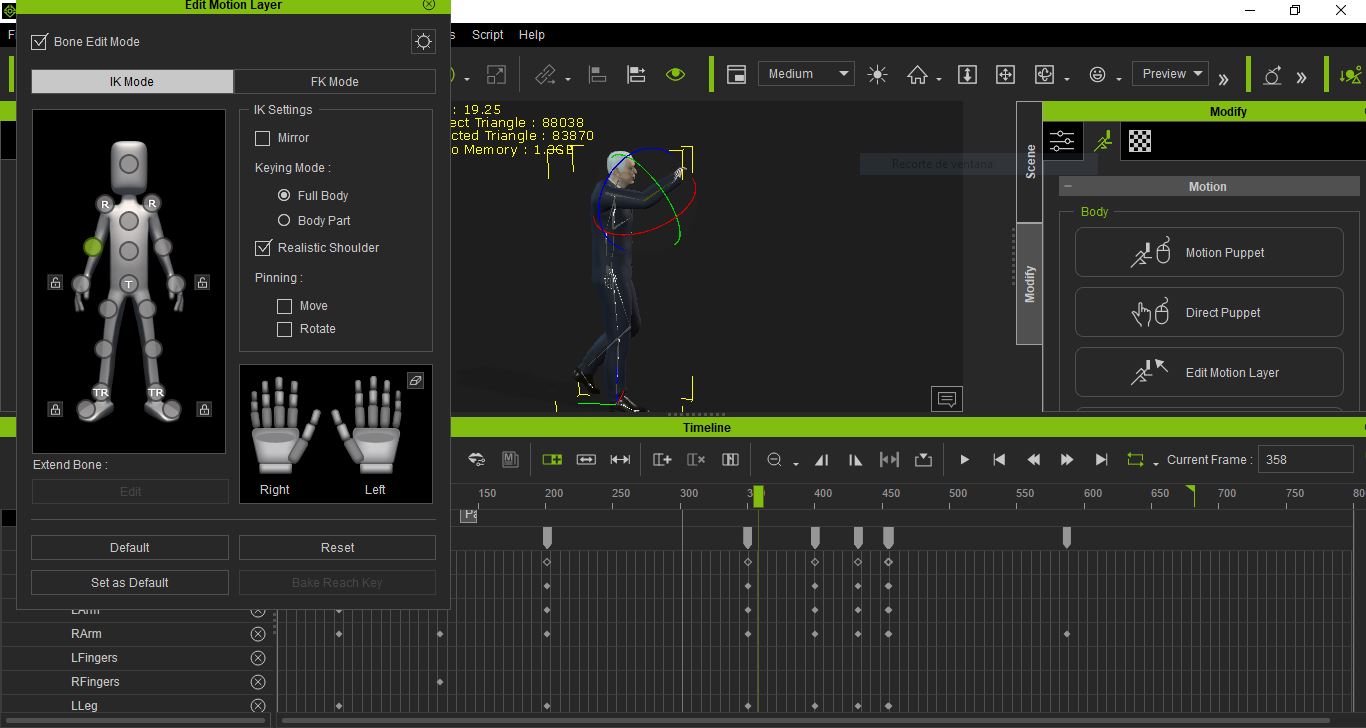Viewport: 1366px width, 728px height.
Task: Switch to IK Mode tab
Action: click(132, 82)
